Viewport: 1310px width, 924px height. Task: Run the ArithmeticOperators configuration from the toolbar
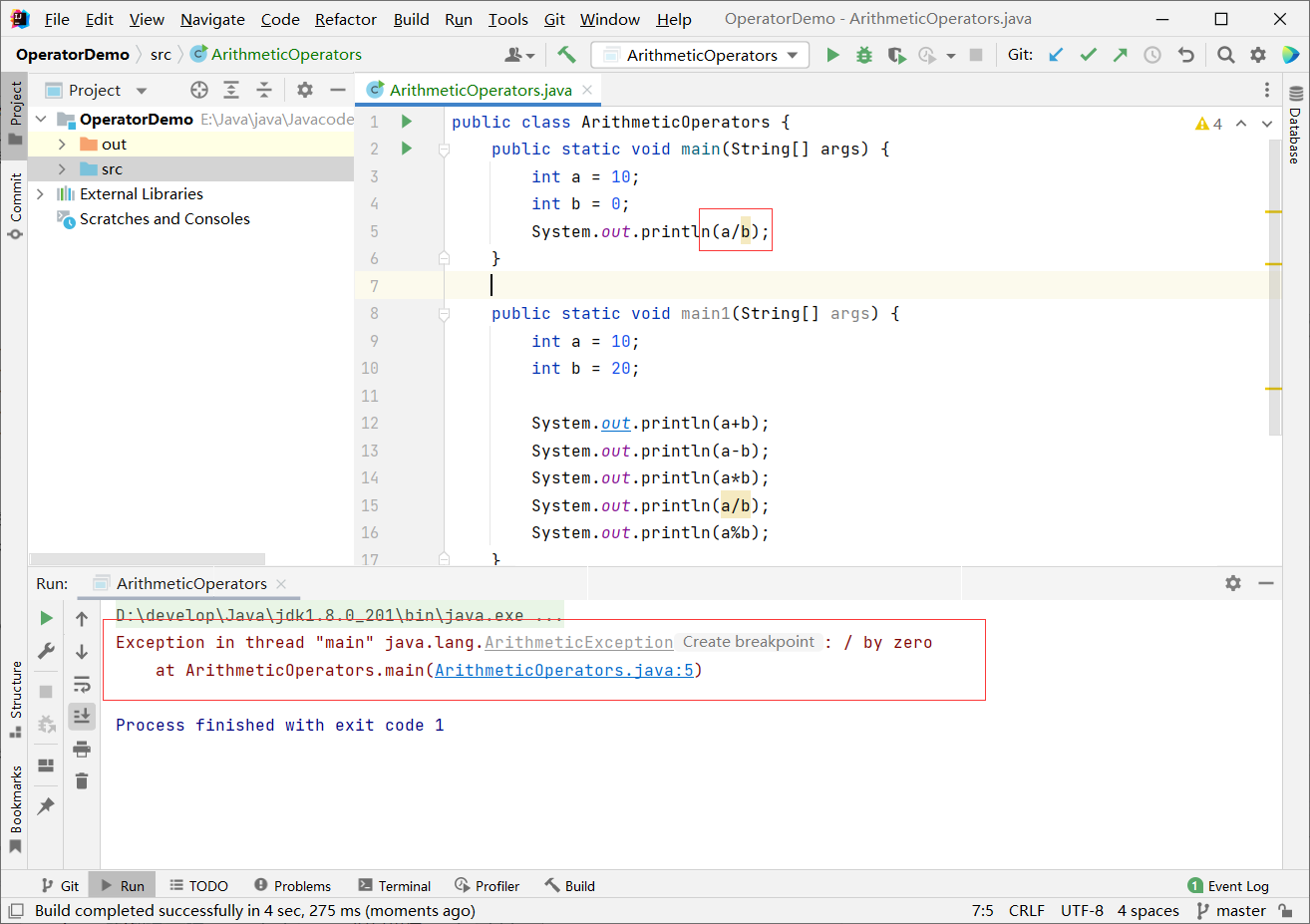[x=832, y=55]
